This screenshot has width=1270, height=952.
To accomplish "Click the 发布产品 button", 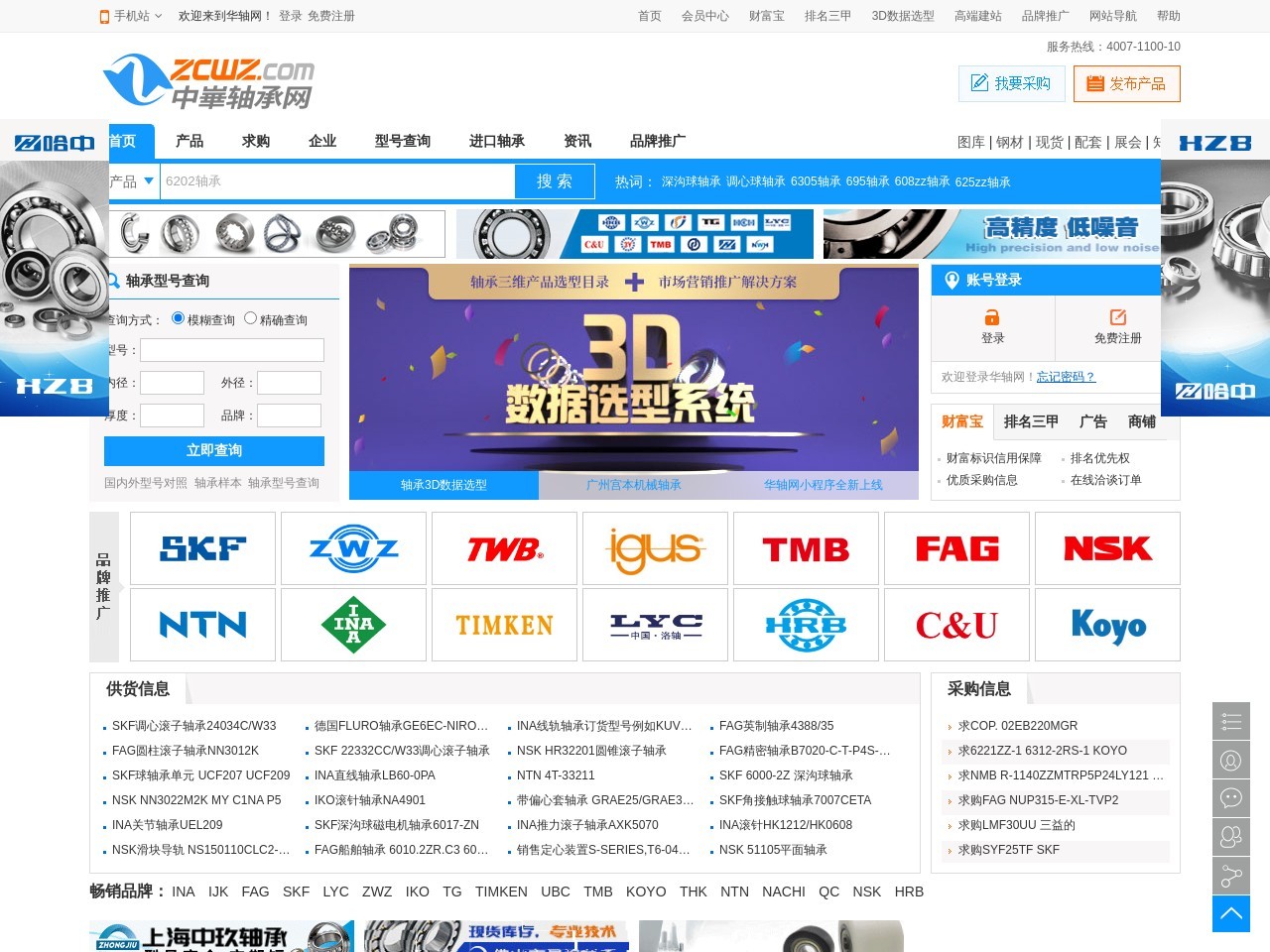I will coord(1127,83).
